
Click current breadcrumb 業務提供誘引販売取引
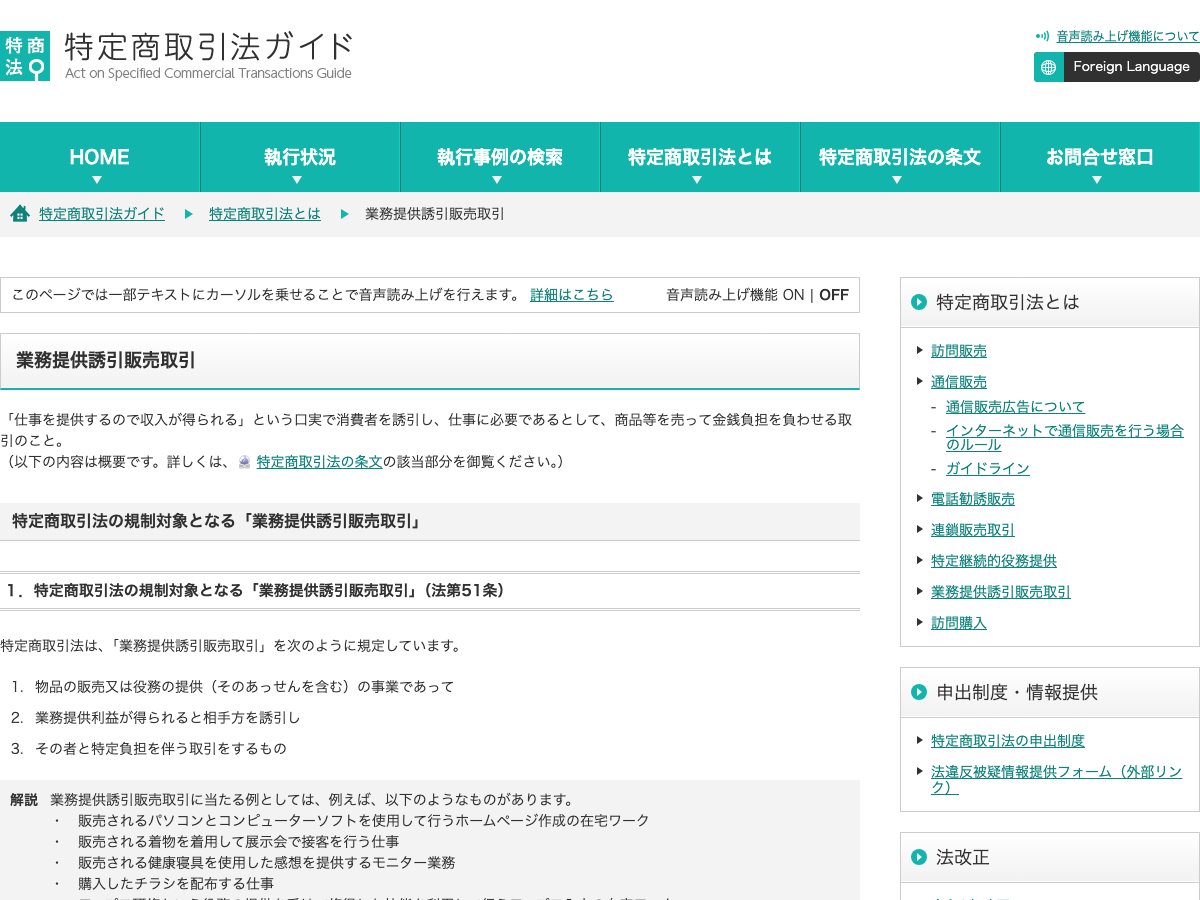[435, 214]
